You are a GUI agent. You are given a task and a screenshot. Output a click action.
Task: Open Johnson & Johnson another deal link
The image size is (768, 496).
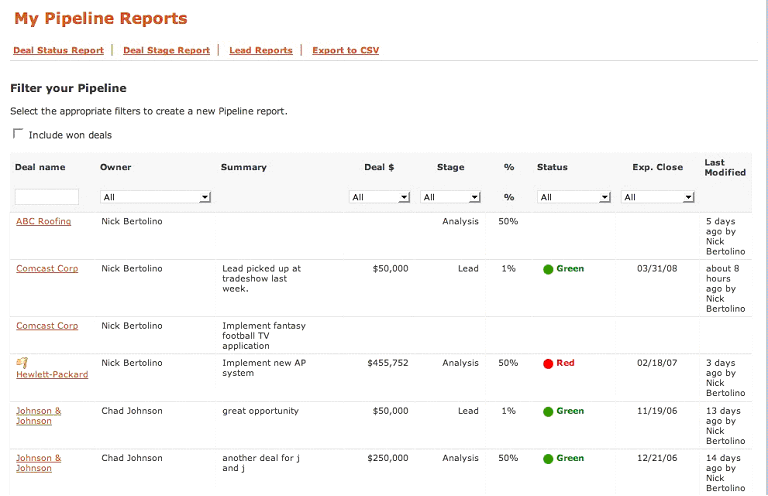39,463
